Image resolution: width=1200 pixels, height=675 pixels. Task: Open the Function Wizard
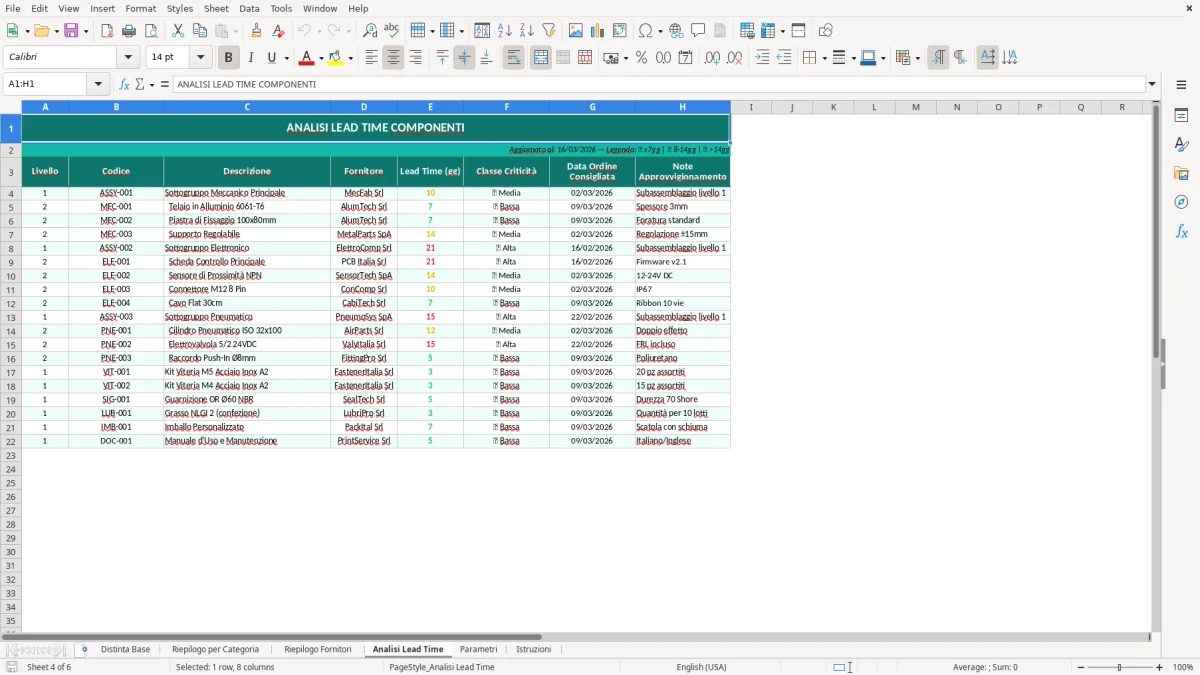point(125,85)
